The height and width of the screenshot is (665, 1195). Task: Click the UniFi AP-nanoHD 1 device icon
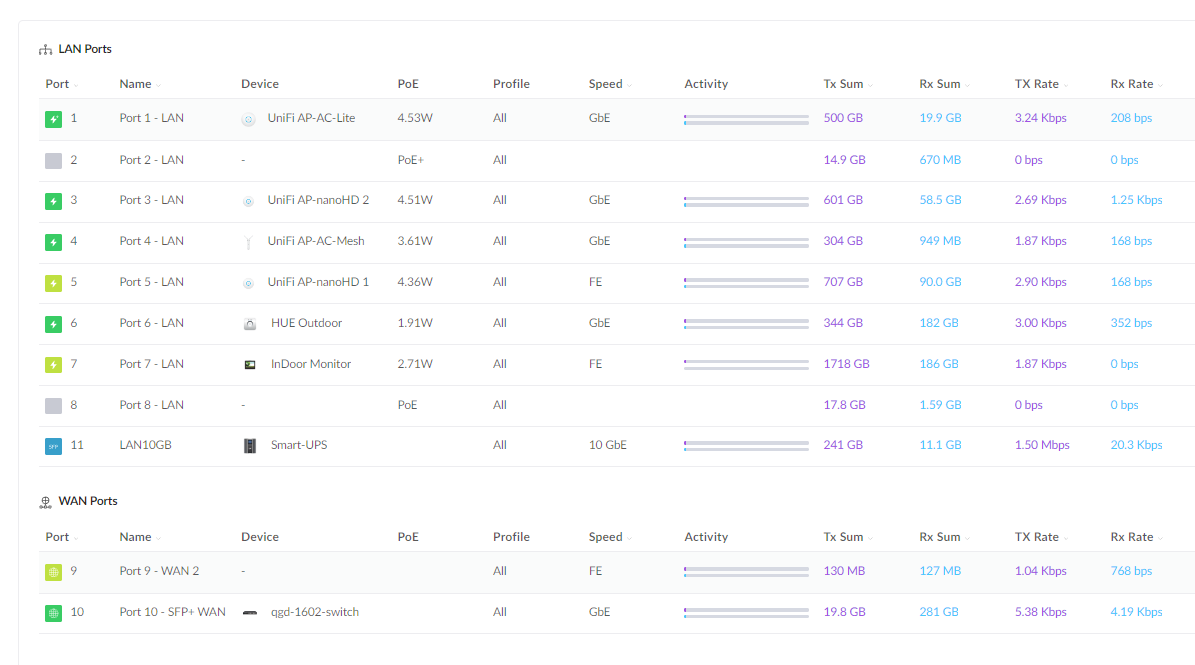click(248, 283)
